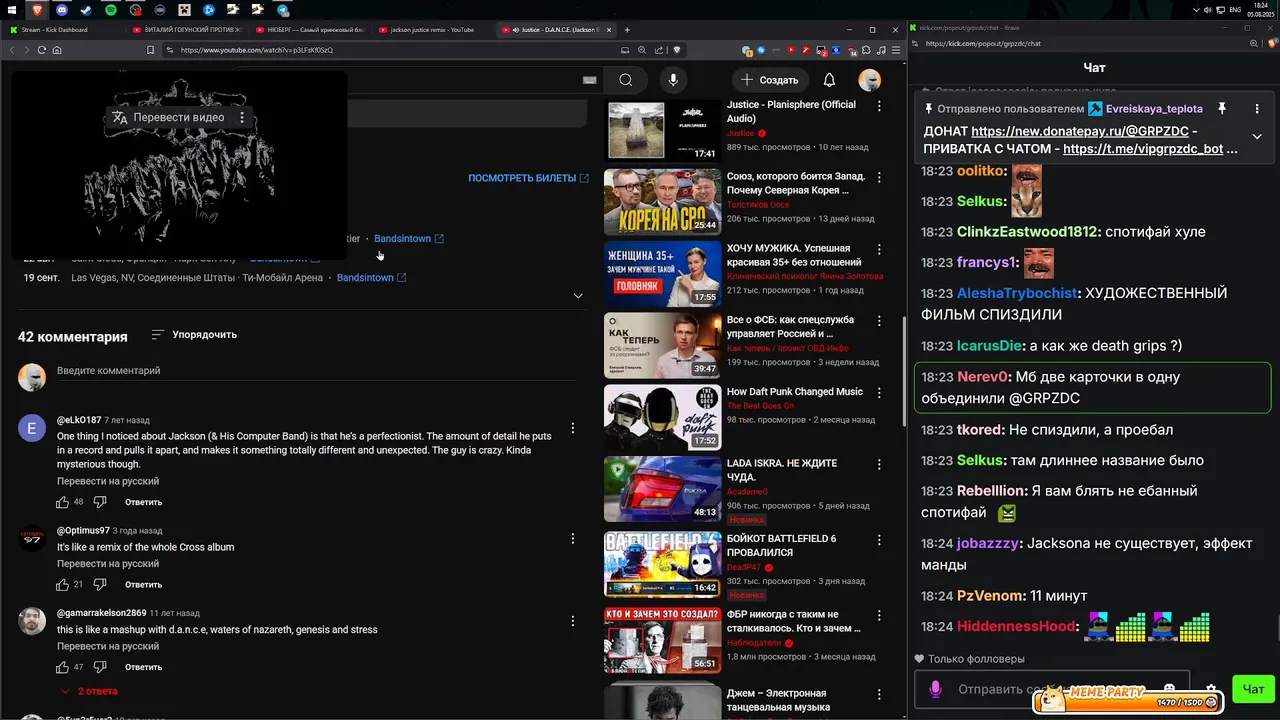Screen dimensions: 1280x720
Task: Unpin the pinned chat message pin icon
Action: [1221, 108]
